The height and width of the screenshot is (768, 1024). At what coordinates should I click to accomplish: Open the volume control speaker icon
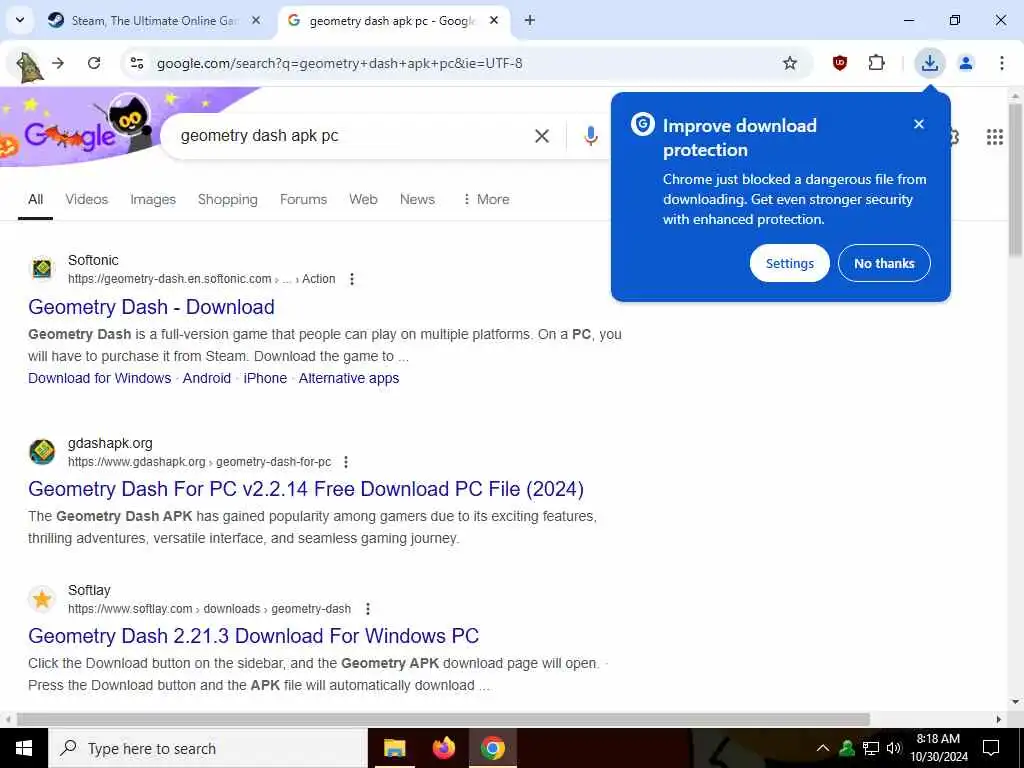894,748
